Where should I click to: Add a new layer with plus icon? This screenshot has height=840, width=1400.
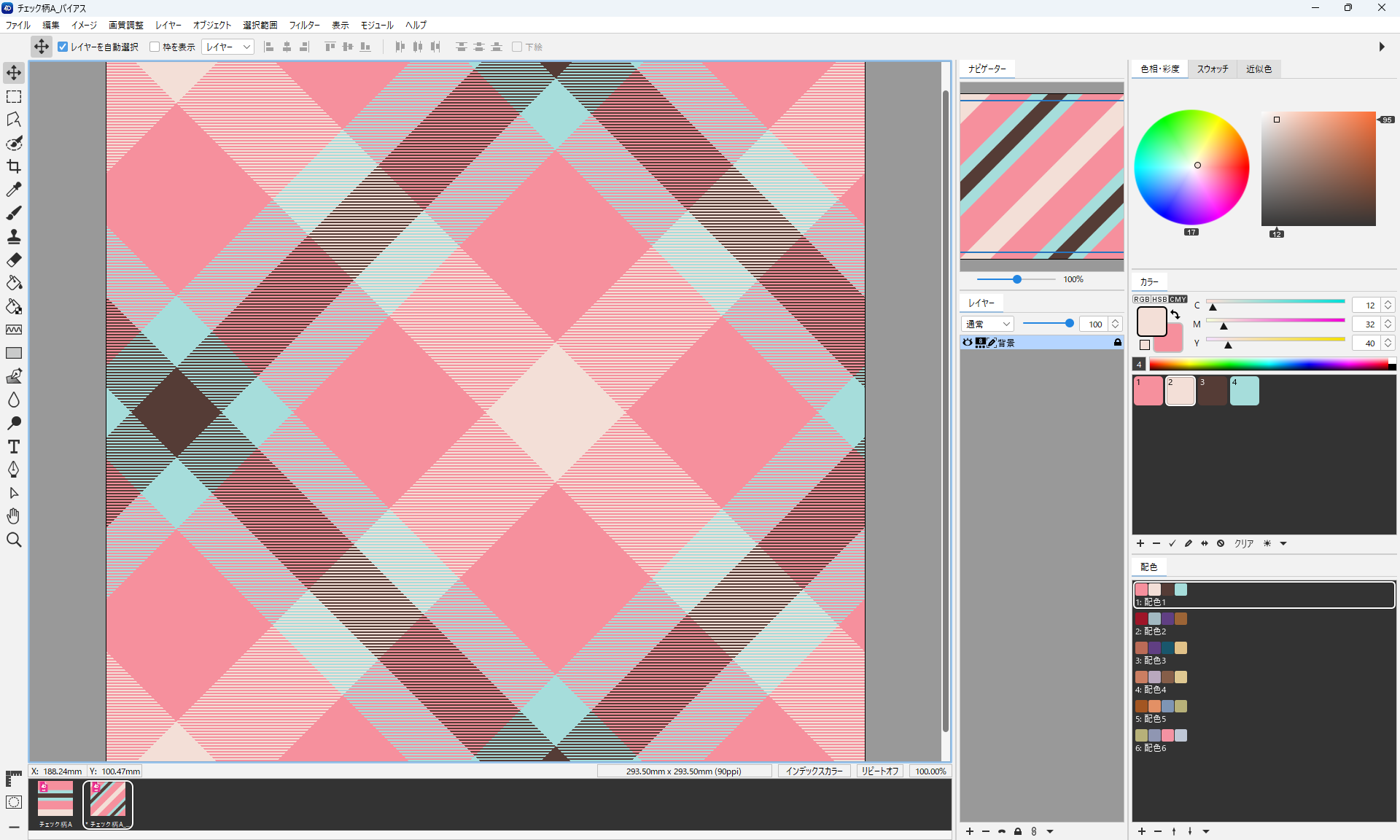pyautogui.click(x=970, y=831)
